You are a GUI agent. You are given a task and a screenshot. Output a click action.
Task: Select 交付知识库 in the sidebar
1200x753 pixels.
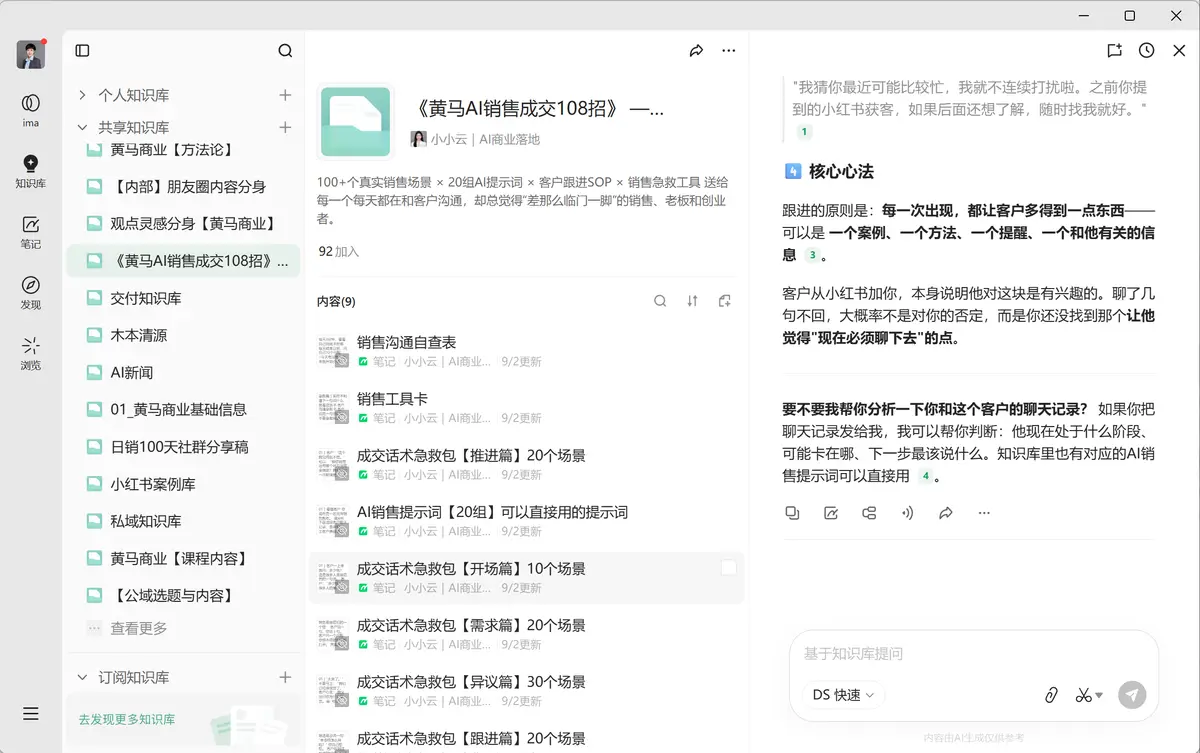pos(183,298)
